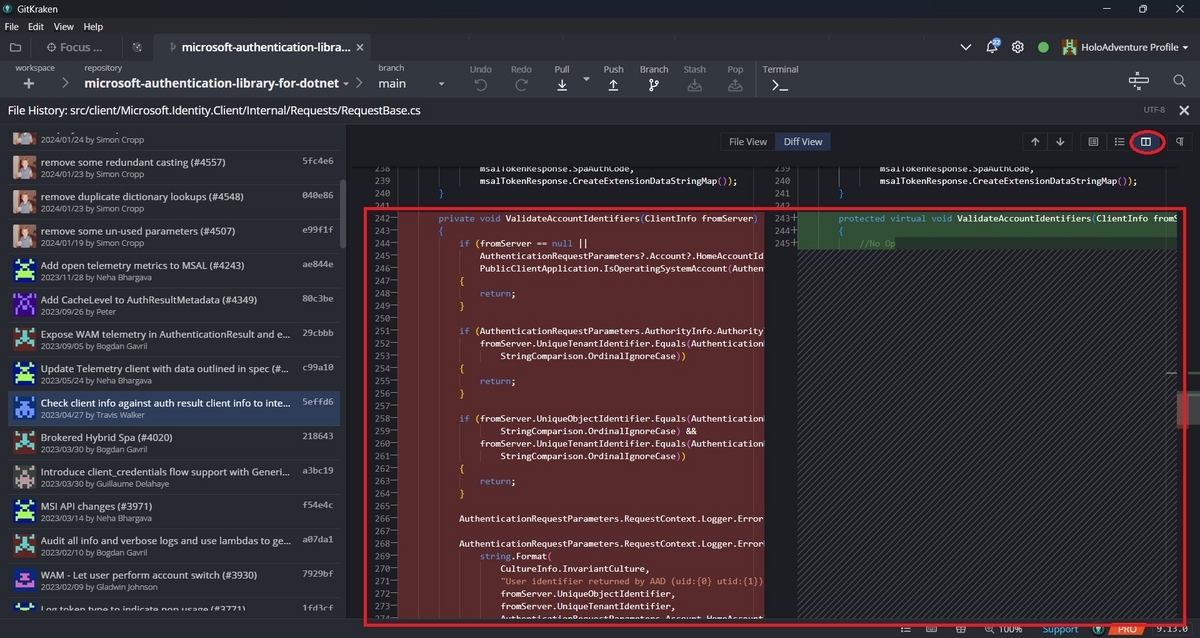Click commit hash 5effd6
The height and width of the screenshot is (638, 1200).
(318, 402)
